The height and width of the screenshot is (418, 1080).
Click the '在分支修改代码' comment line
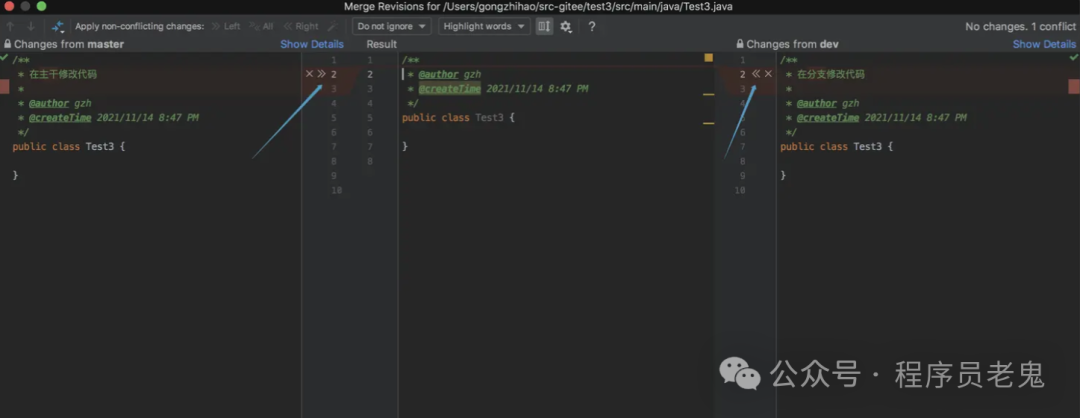830,74
